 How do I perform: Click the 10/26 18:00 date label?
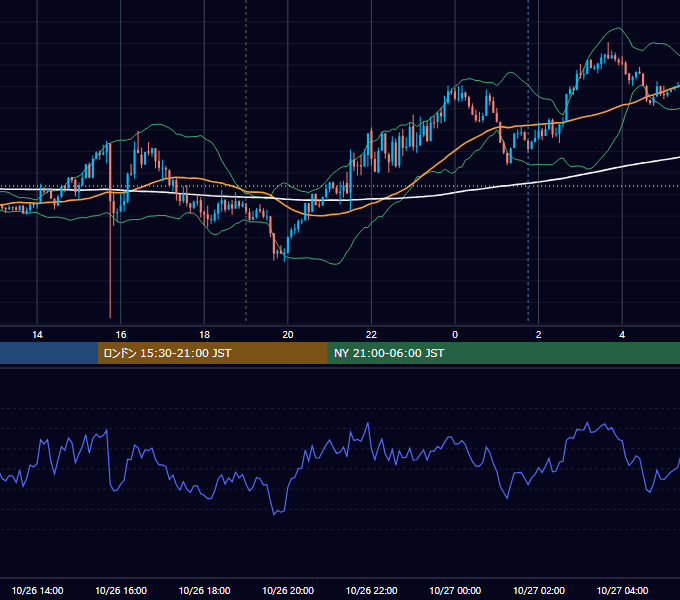point(204,590)
